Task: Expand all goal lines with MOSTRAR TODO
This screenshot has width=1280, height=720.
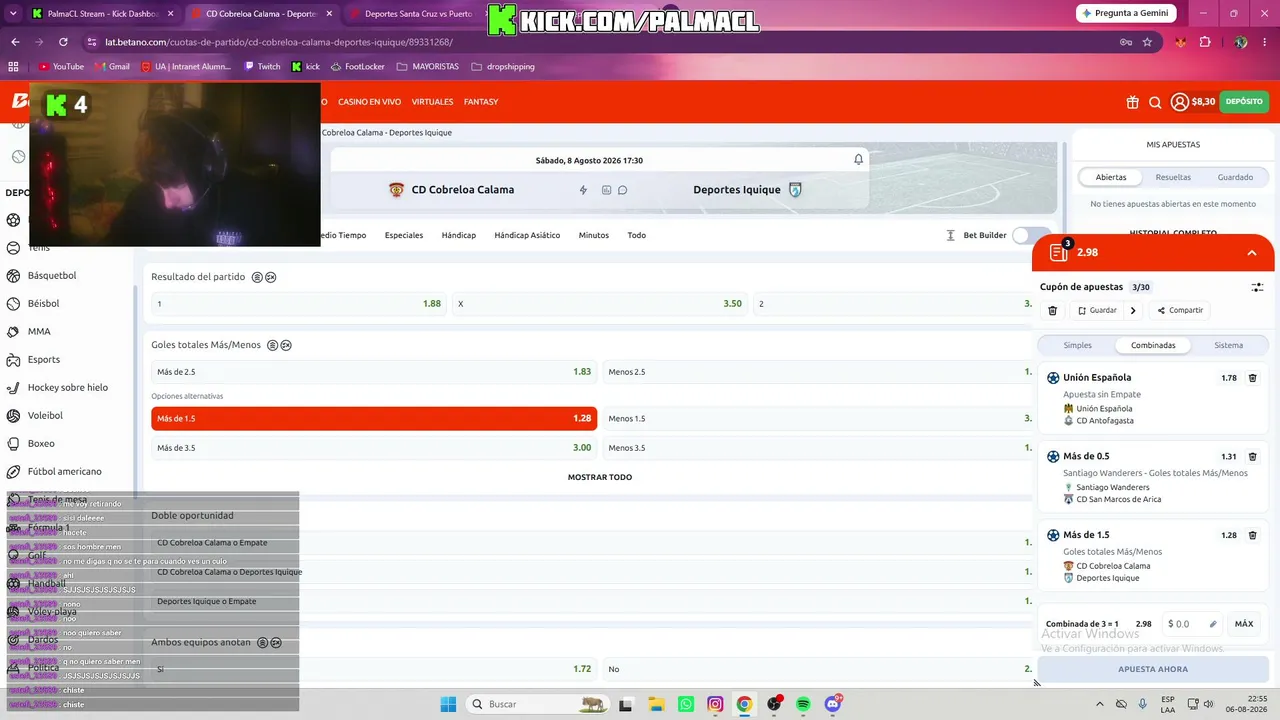Action: 600,477
